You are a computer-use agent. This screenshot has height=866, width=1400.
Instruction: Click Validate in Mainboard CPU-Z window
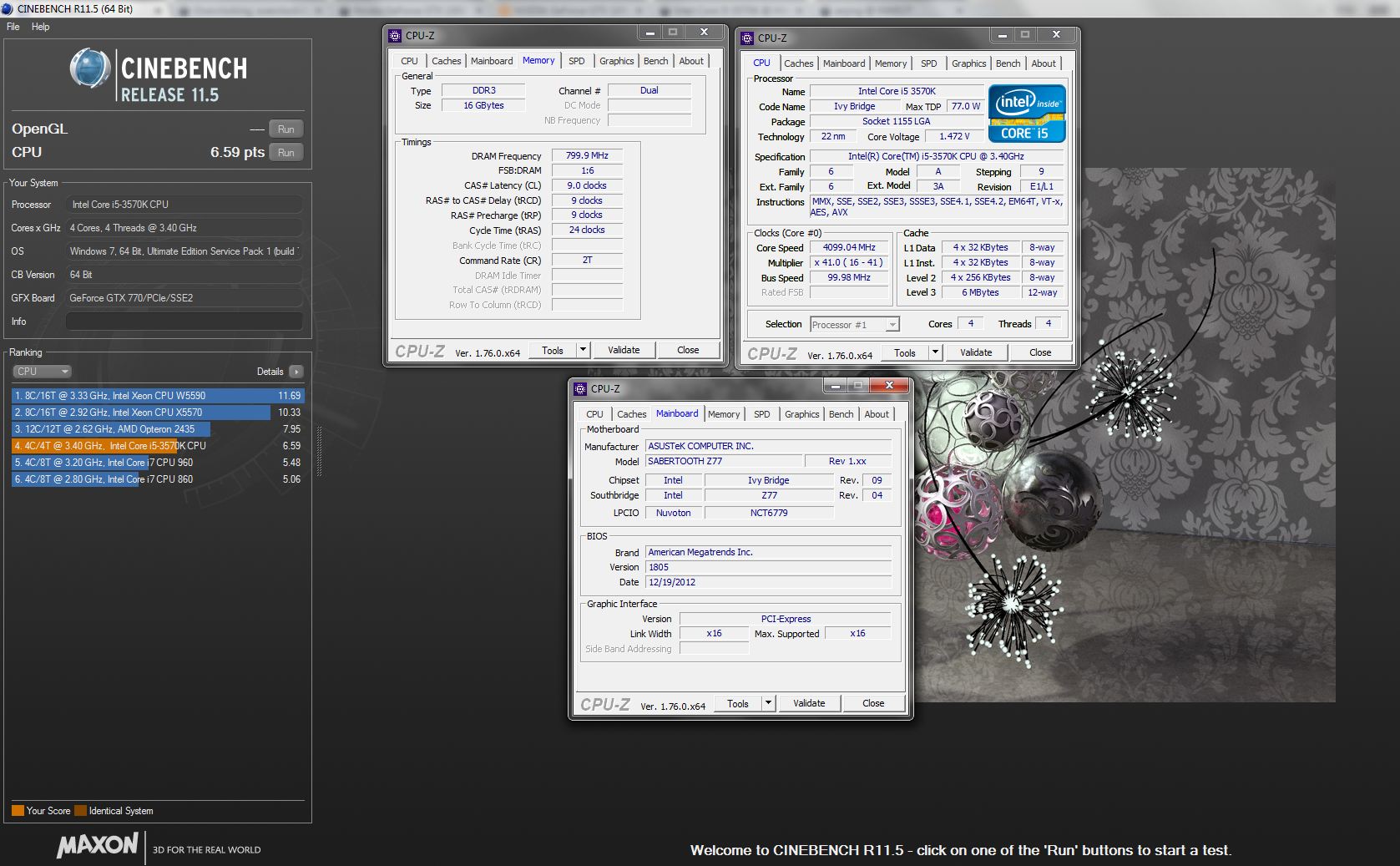809,704
